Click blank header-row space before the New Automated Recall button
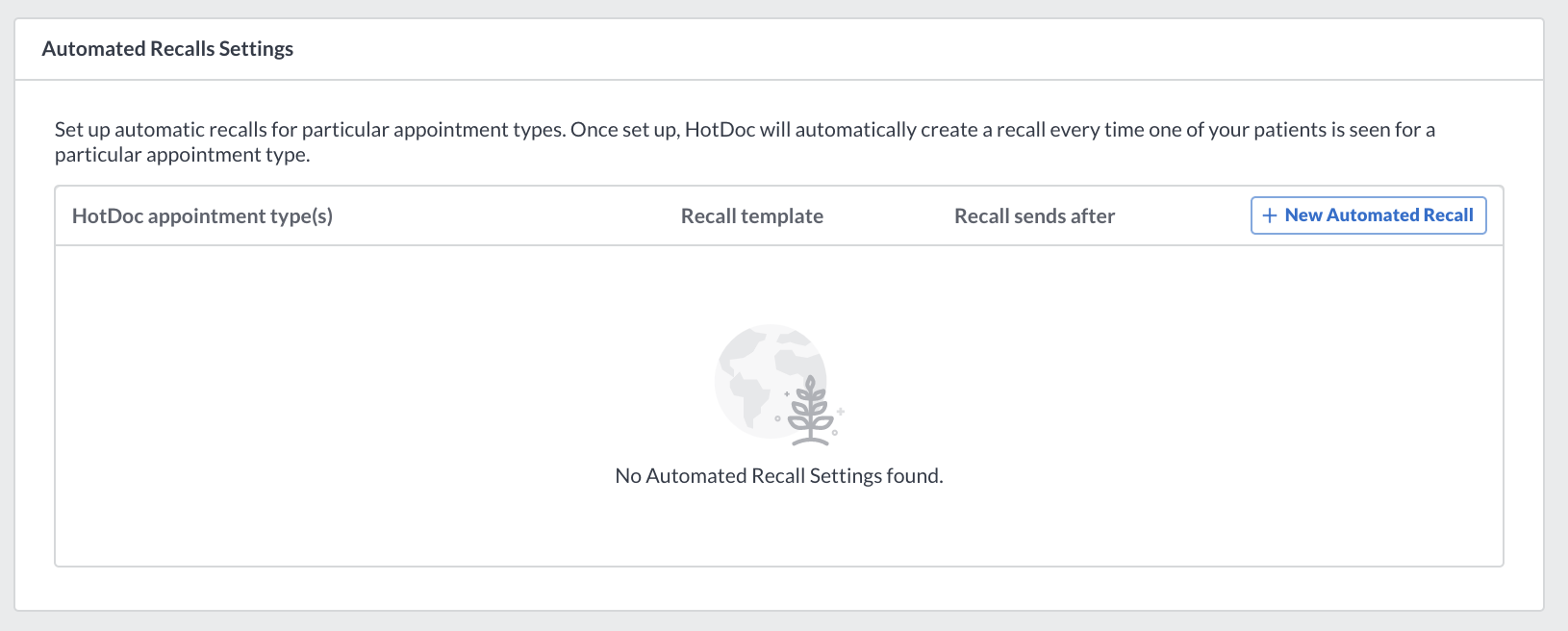Viewport: 1568px width, 631px height. 1183,215
